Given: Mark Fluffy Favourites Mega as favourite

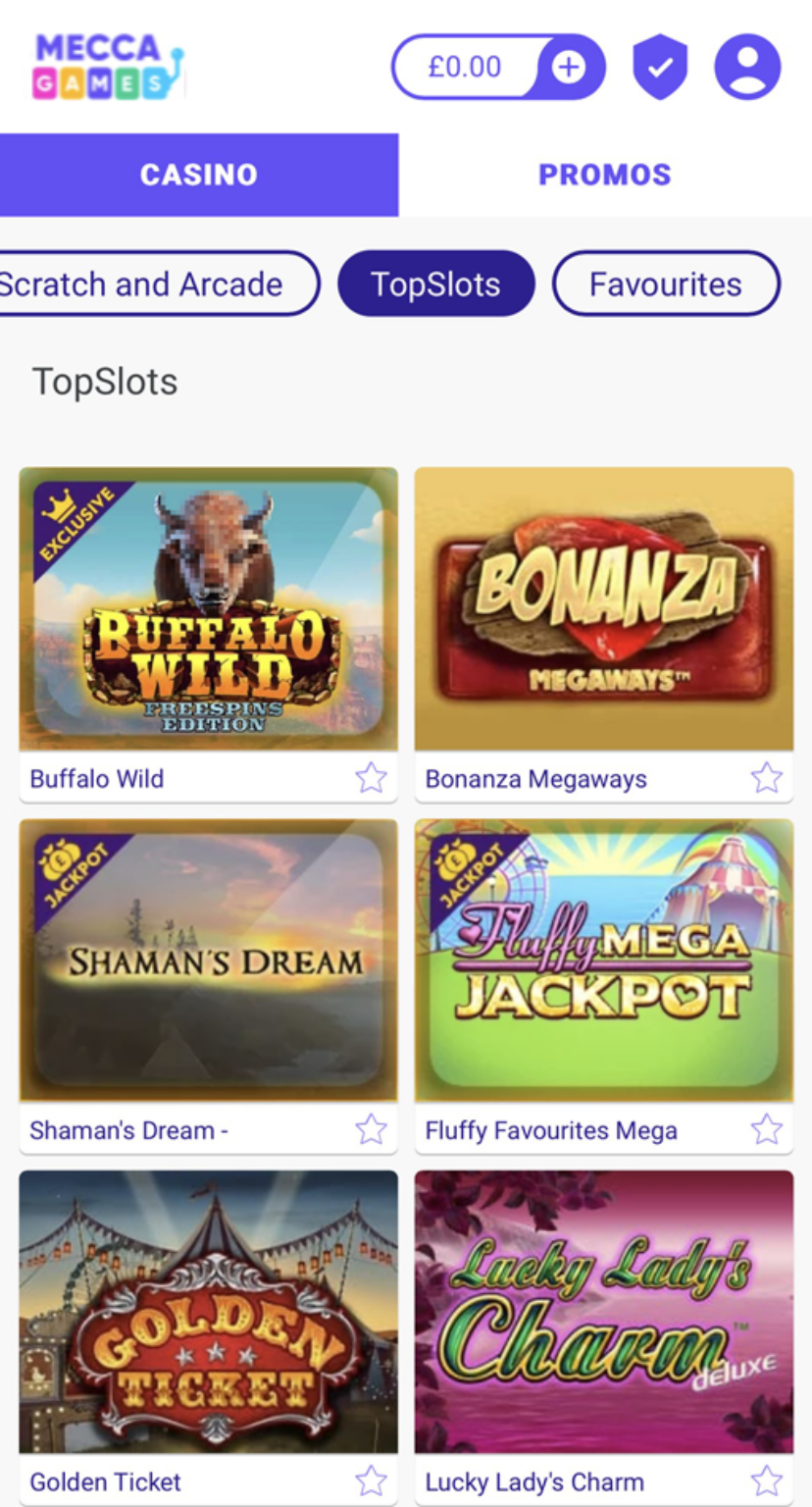Looking at the screenshot, I should point(767,1129).
